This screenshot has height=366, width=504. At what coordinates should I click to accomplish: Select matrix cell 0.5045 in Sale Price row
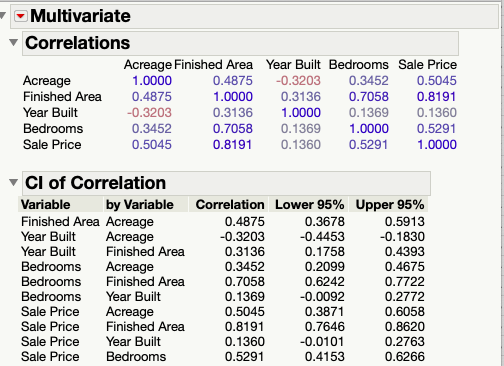(152, 145)
